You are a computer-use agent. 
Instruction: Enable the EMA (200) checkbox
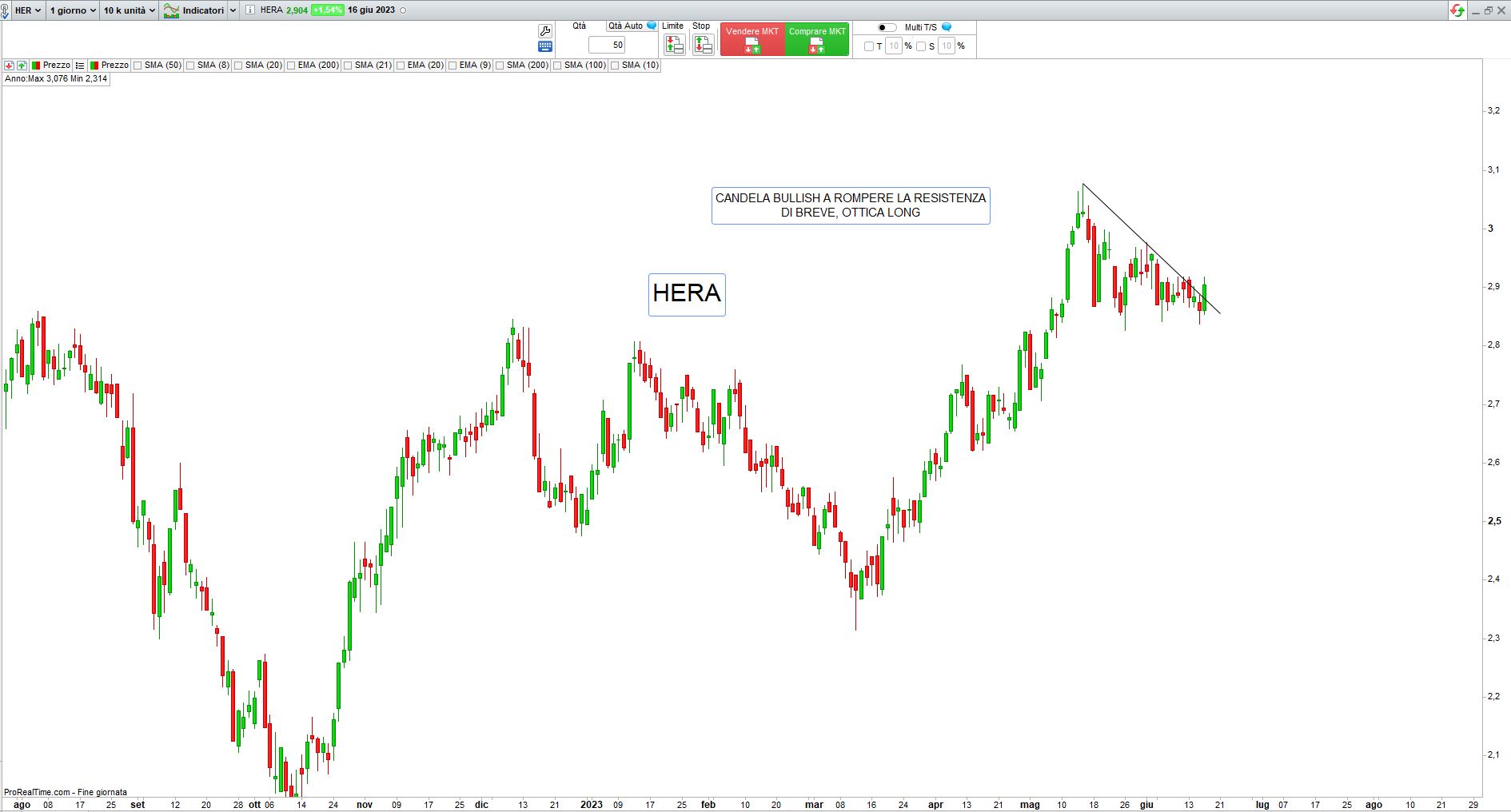pyautogui.click(x=291, y=66)
